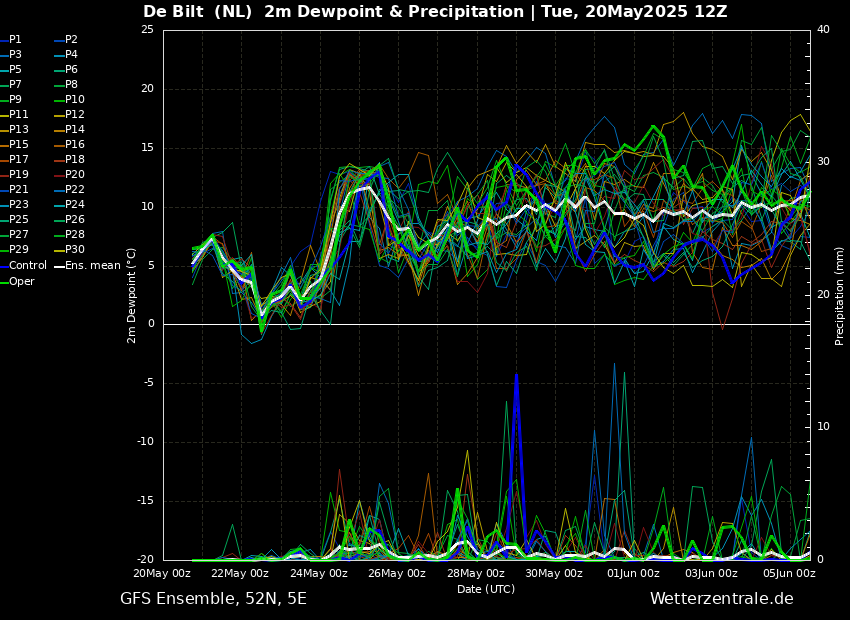This screenshot has height=620, width=850.
Task: Click the Control legend label
Action: point(27,266)
